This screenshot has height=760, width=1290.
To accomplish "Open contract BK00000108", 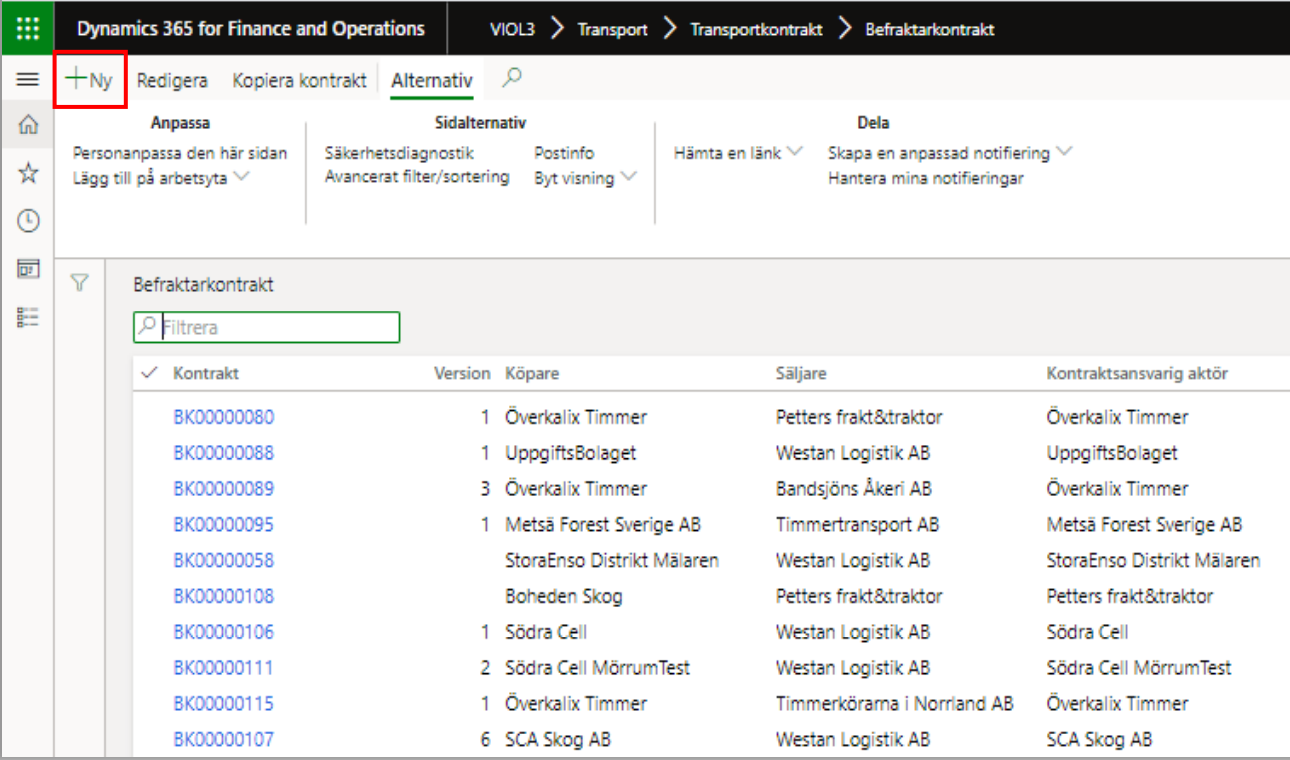I will point(223,596).
